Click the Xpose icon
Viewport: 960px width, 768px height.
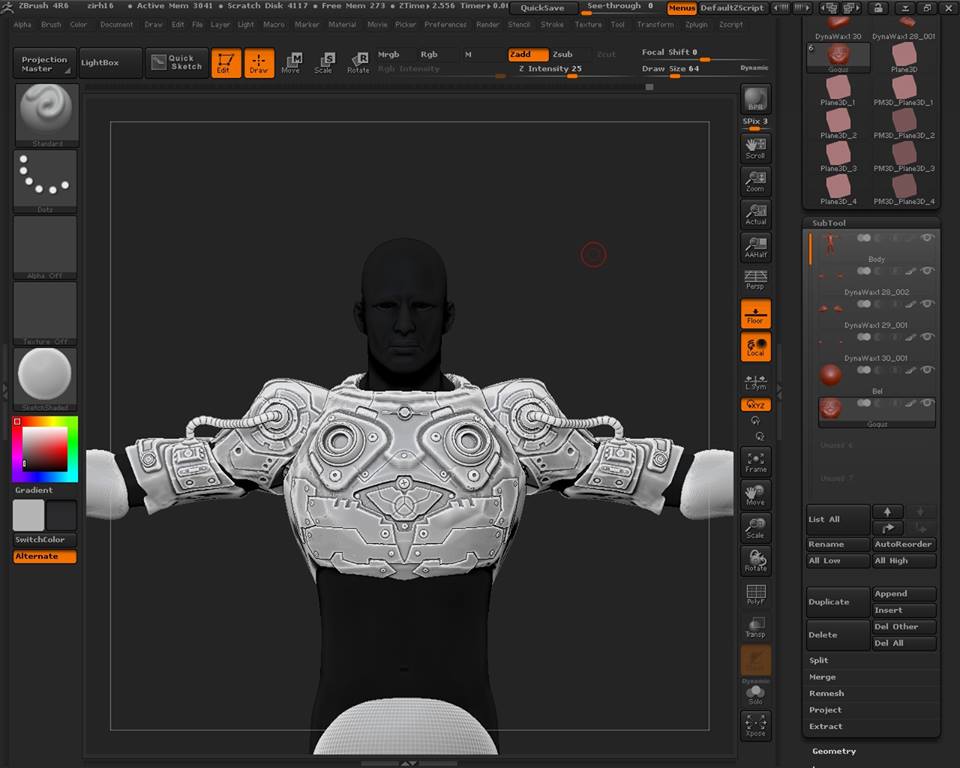(x=756, y=726)
